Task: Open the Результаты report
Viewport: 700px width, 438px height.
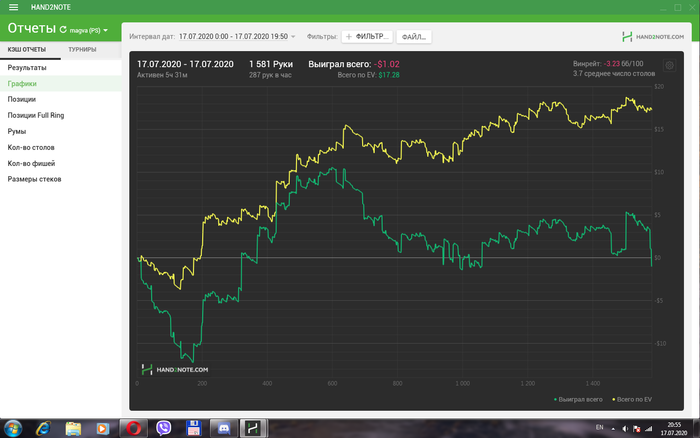Action: (x=61, y=68)
